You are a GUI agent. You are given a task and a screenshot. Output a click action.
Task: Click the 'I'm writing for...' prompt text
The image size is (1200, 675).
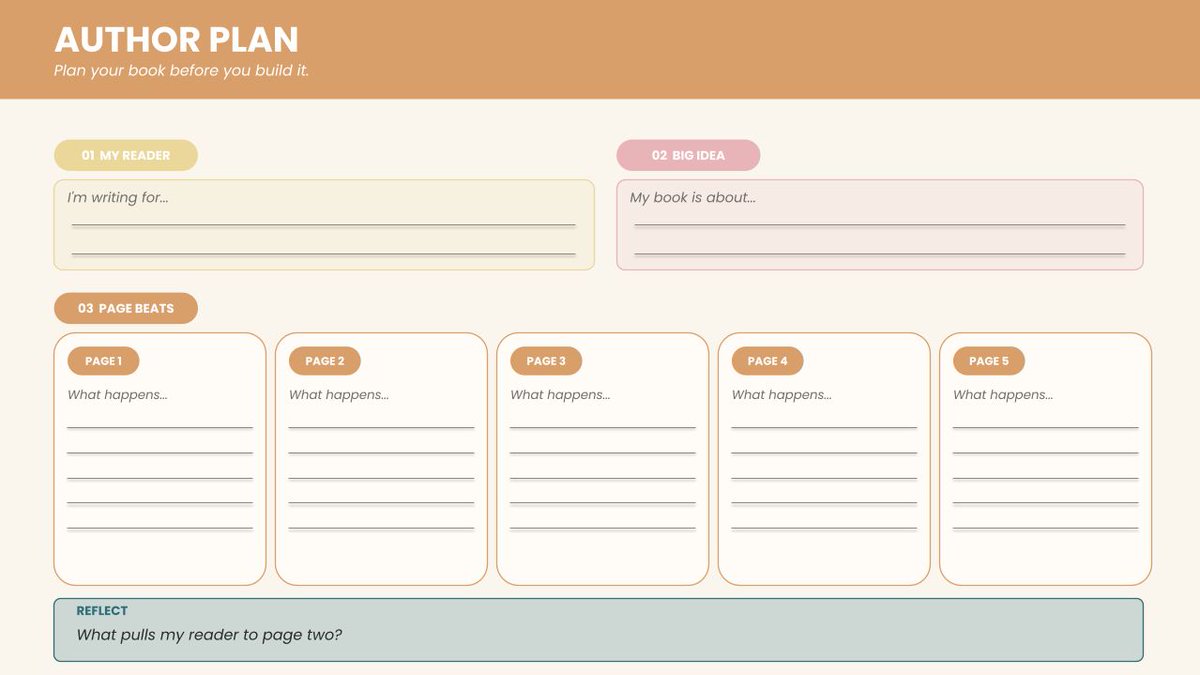tap(117, 198)
